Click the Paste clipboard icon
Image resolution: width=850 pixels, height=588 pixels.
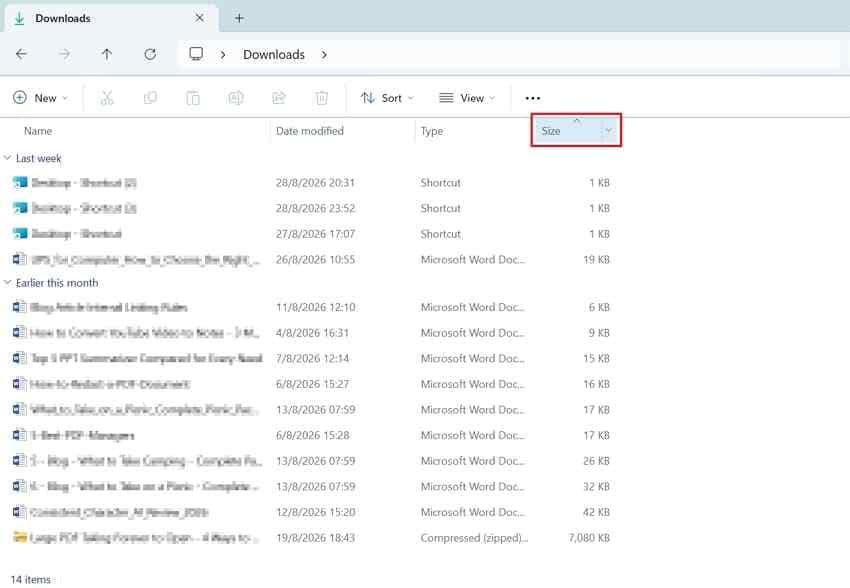(x=193, y=98)
